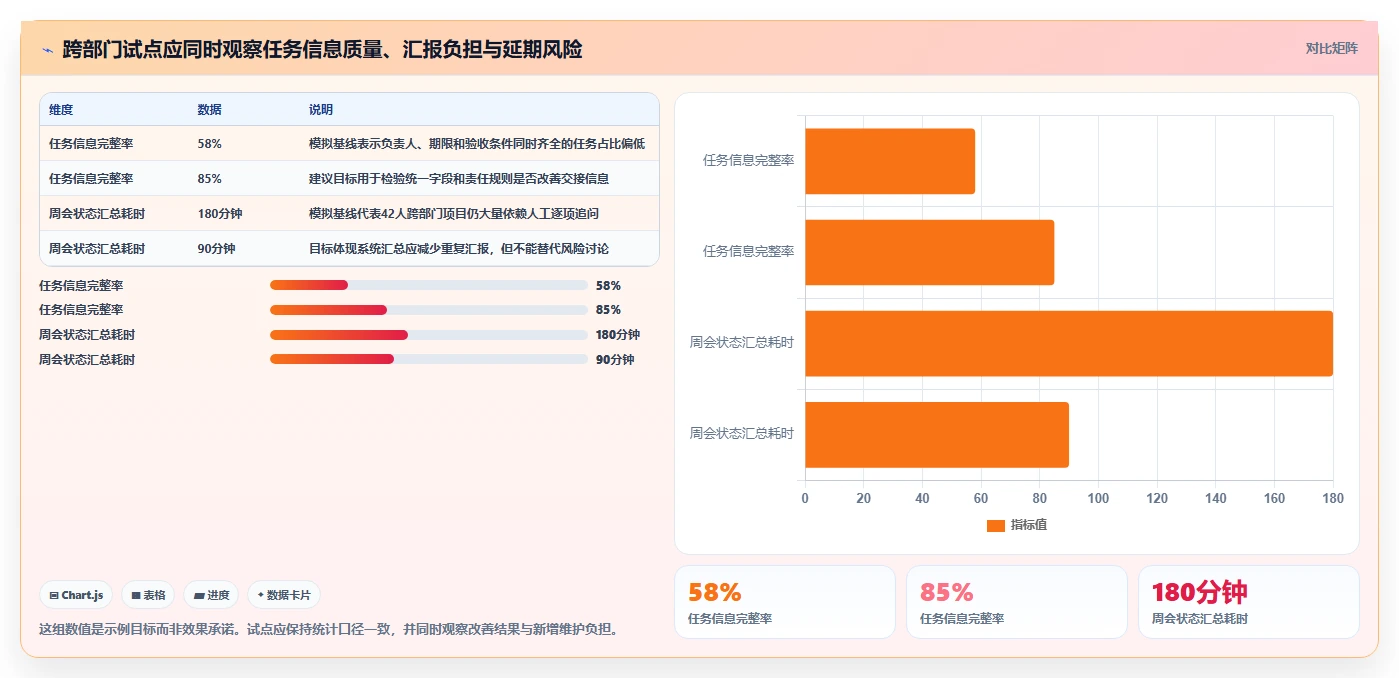The image size is (1399, 678).
Task: Click the 周会状态汇总耗时 row with 180分钟 in table
Action: pyautogui.click(x=349, y=214)
